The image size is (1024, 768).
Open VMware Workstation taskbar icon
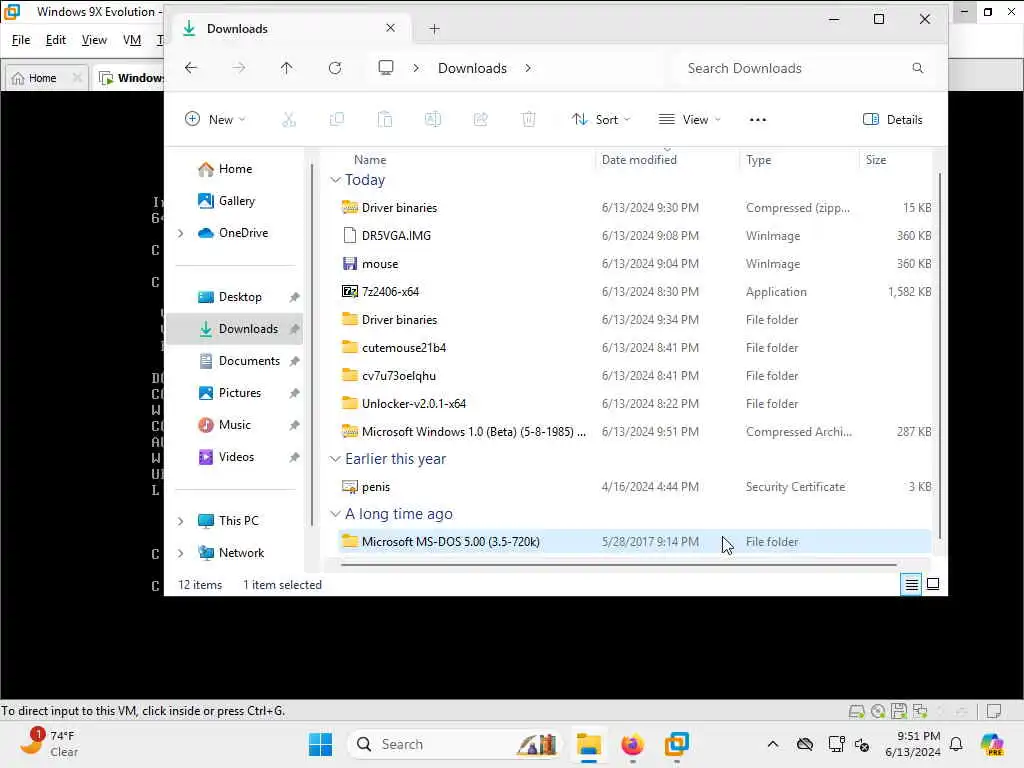pyautogui.click(x=677, y=744)
